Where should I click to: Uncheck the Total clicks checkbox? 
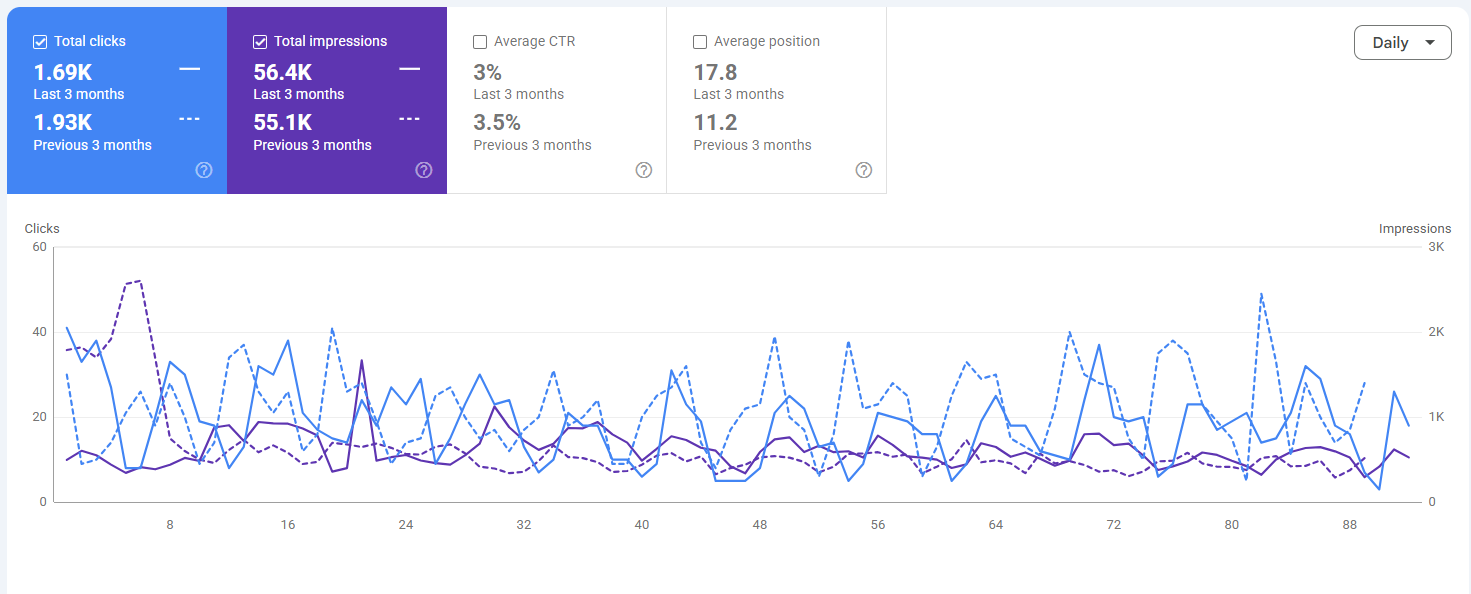pos(40,42)
